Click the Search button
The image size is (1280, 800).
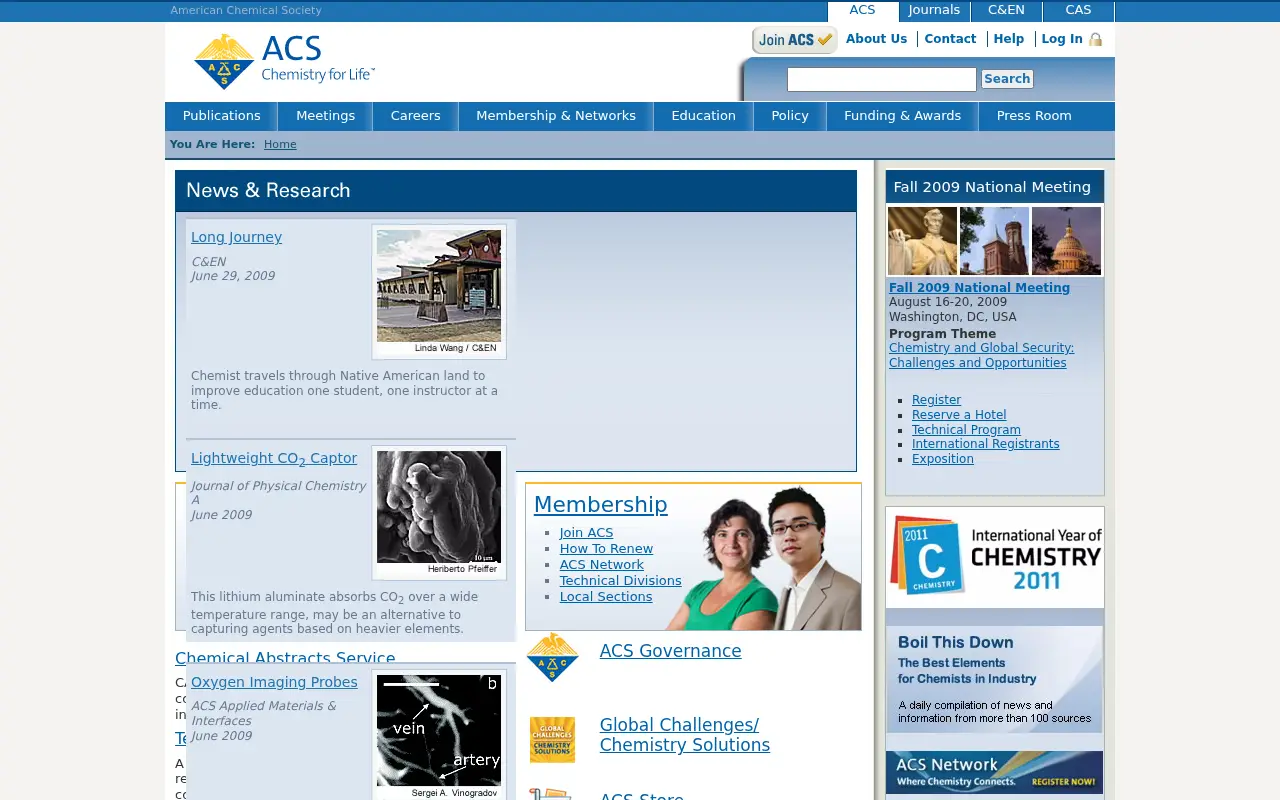click(x=1007, y=79)
